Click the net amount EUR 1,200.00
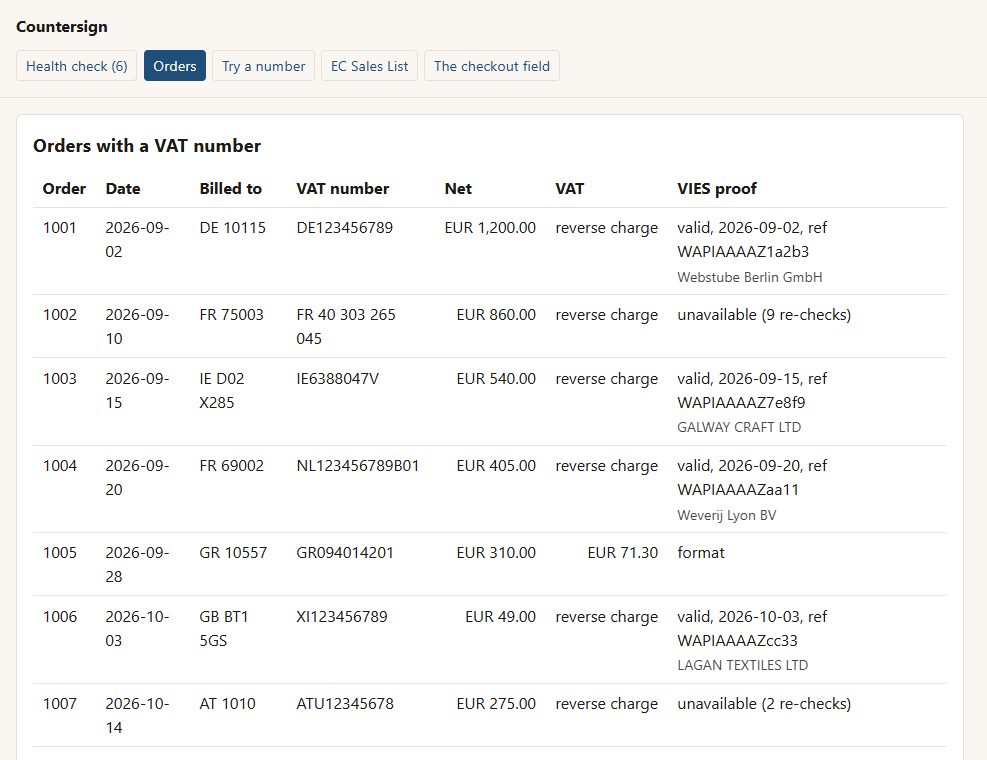This screenshot has width=987, height=760. pyautogui.click(x=490, y=227)
